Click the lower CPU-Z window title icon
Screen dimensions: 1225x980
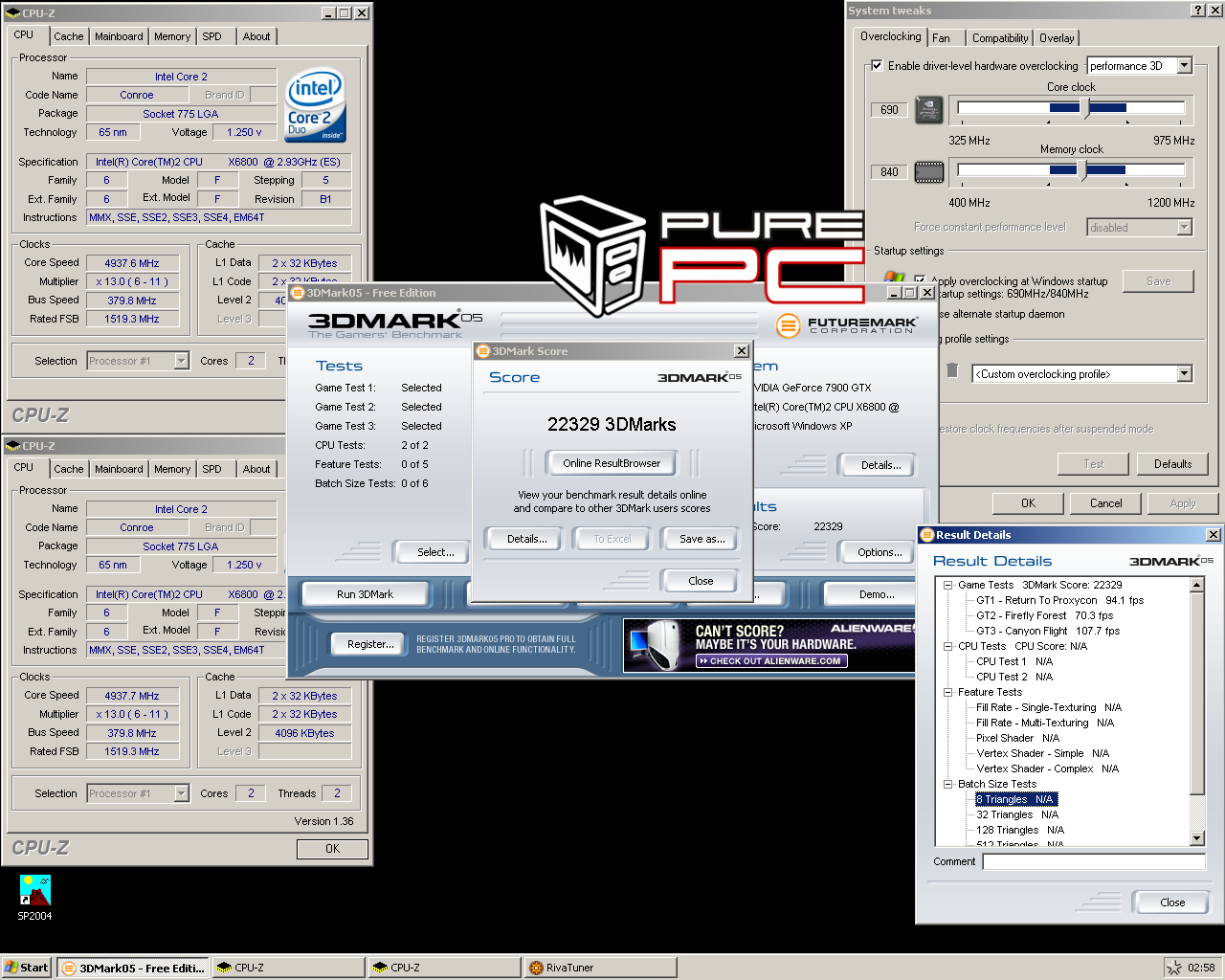coord(13,446)
